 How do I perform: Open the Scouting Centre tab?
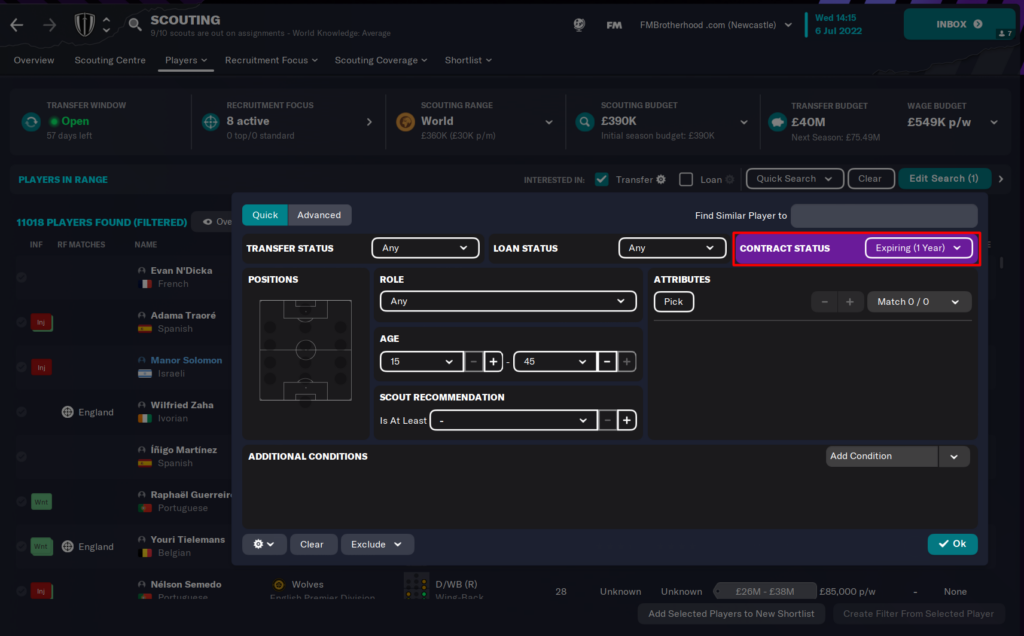[110, 60]
